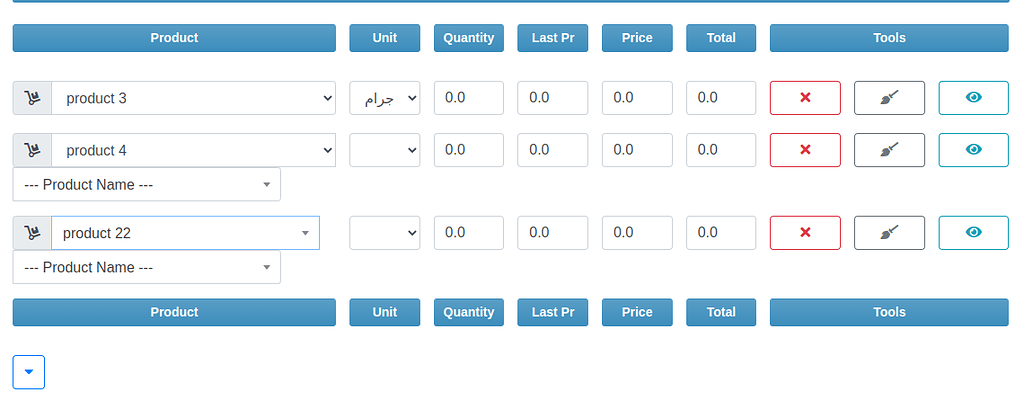
Task: Toggle the eye view button for product 4
Action: click(973, 150)
